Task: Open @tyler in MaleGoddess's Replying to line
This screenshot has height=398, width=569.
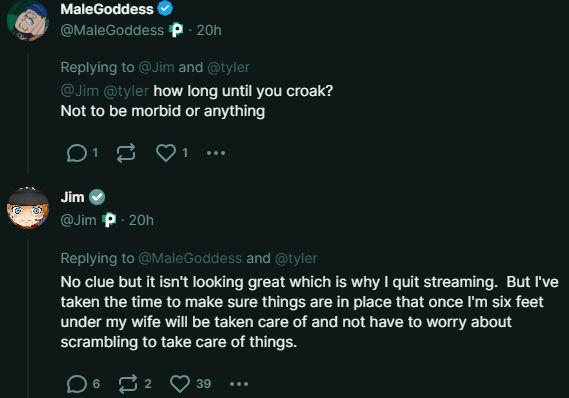Action: click(x=228, y=67)
